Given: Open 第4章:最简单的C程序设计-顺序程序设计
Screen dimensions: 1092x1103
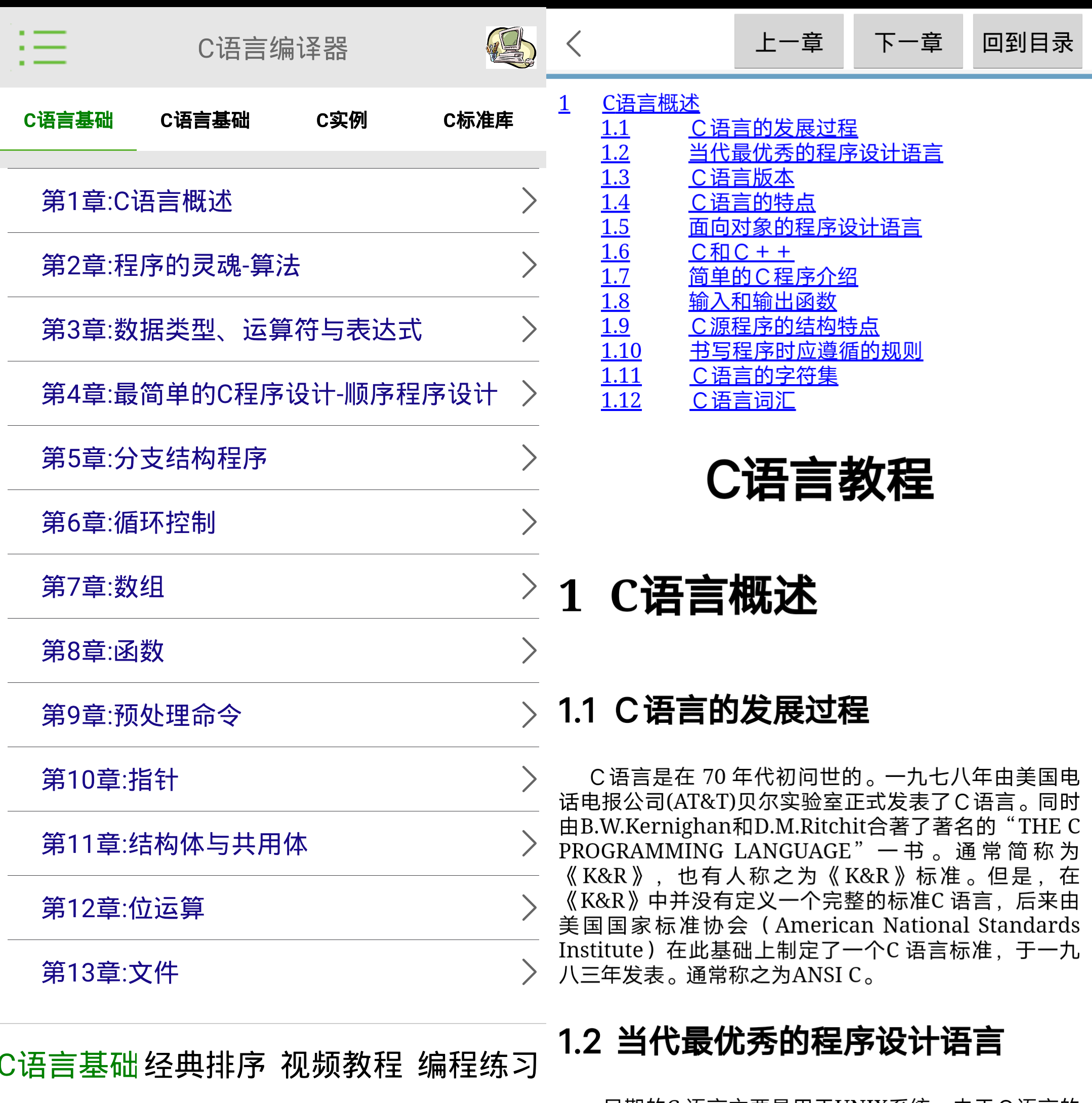Looking at the screenshot, I should click(273, 394).
